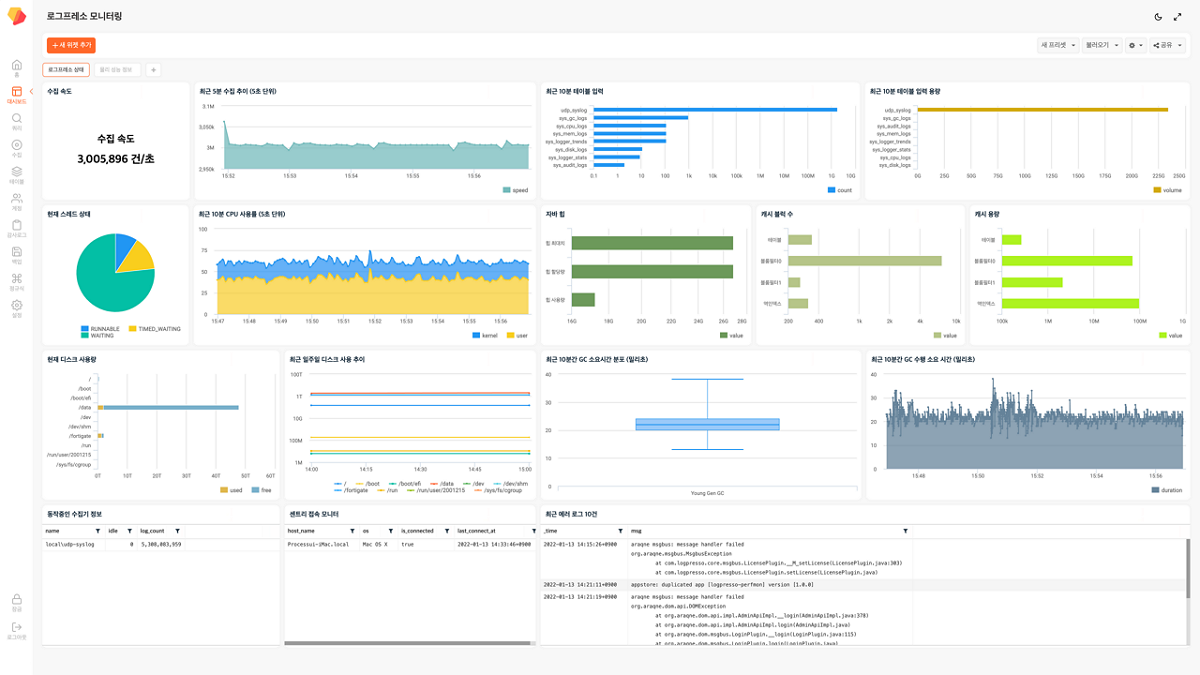Open the 공유 (Share) dropdown
Image resolution: width=1200 pixels, height=675 pixels.
(1167, 45)
